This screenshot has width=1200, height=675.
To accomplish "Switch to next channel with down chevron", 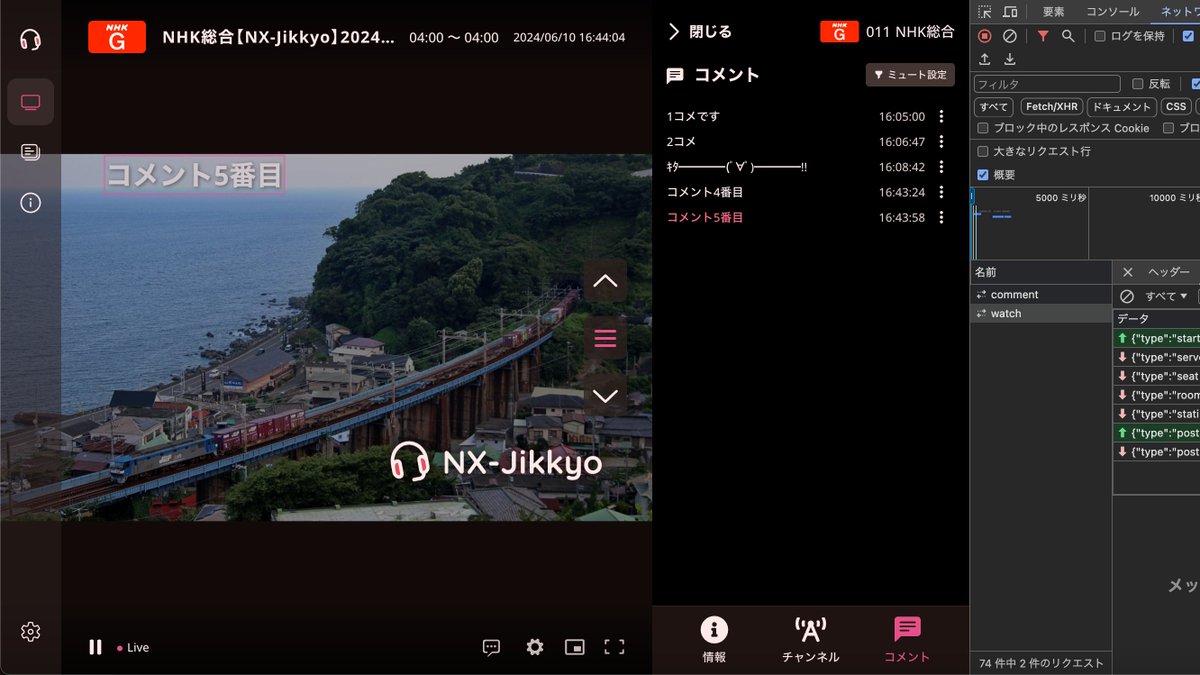I will [x=605, y=396].
